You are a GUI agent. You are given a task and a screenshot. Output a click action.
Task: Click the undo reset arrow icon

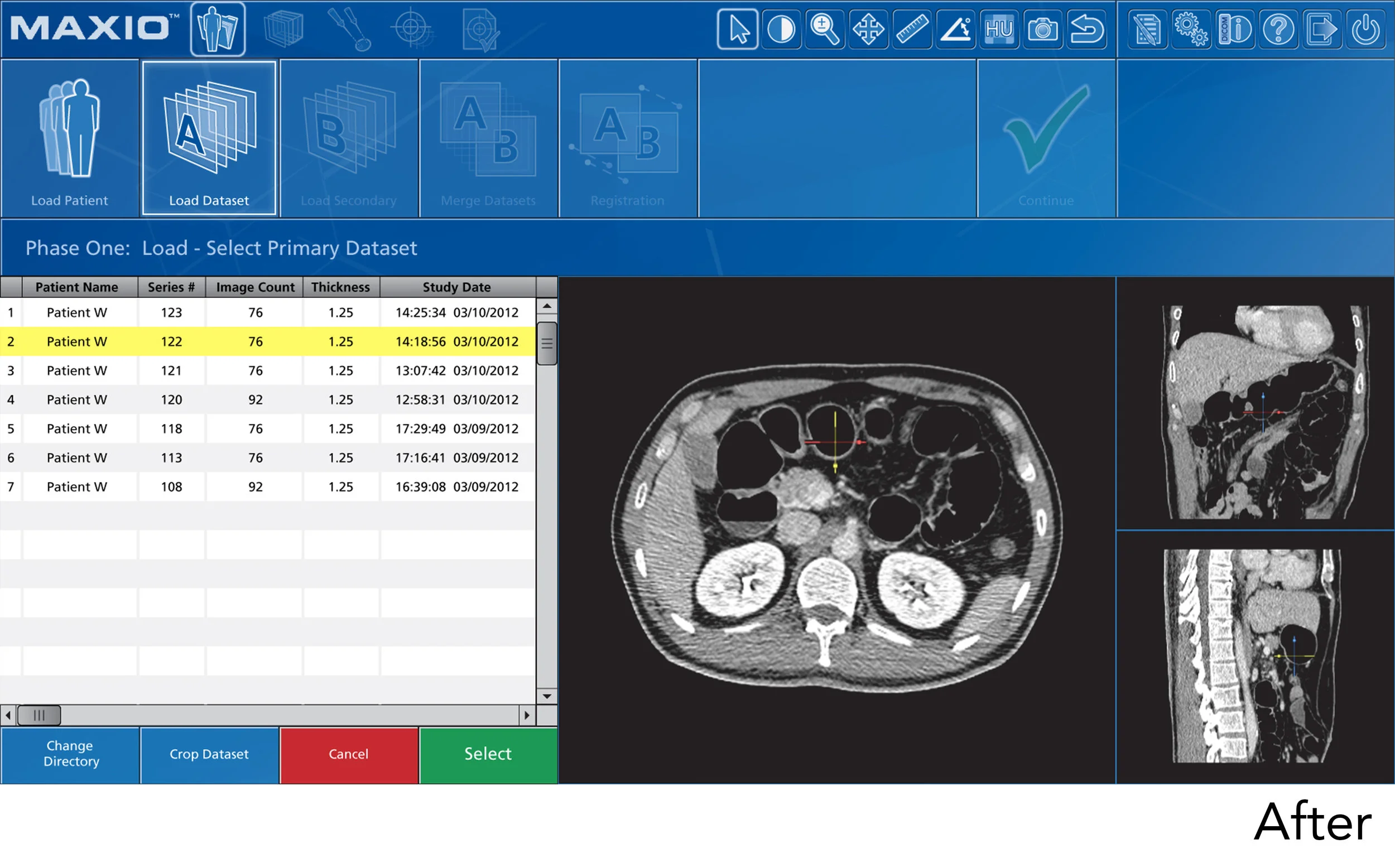(1087, 28)
